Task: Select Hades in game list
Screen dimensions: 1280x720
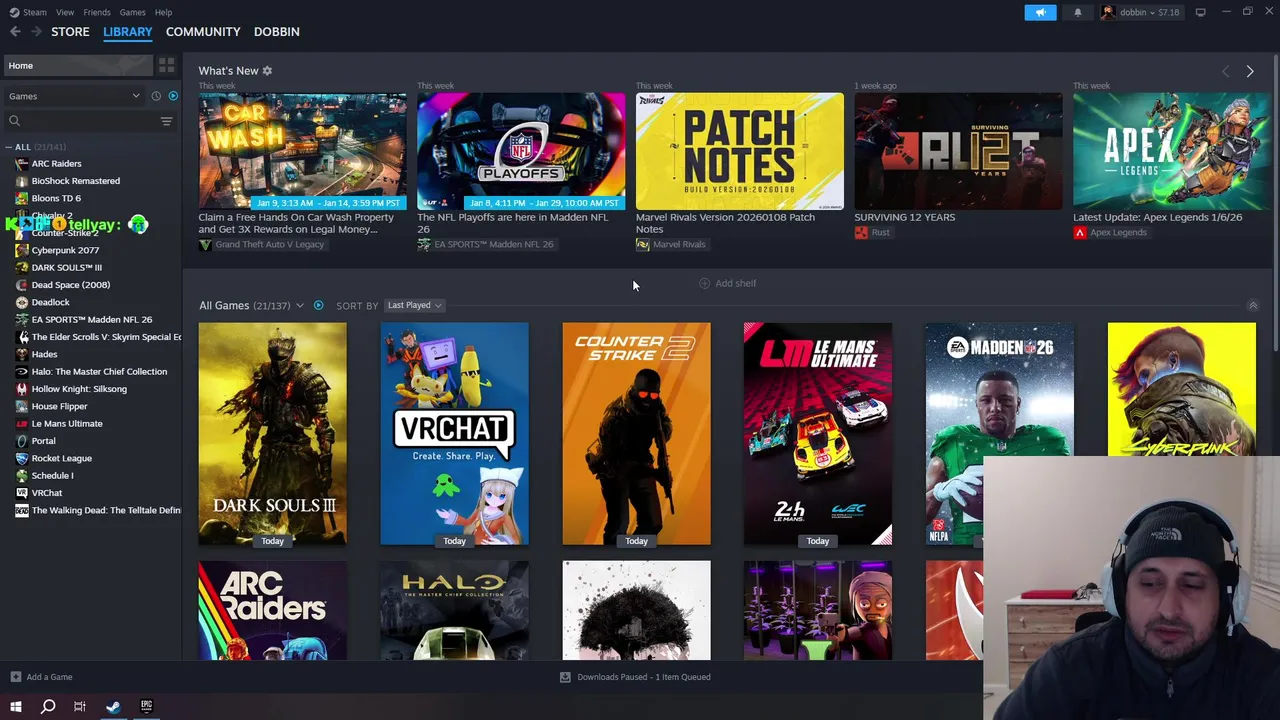Action: pos(44,354)
